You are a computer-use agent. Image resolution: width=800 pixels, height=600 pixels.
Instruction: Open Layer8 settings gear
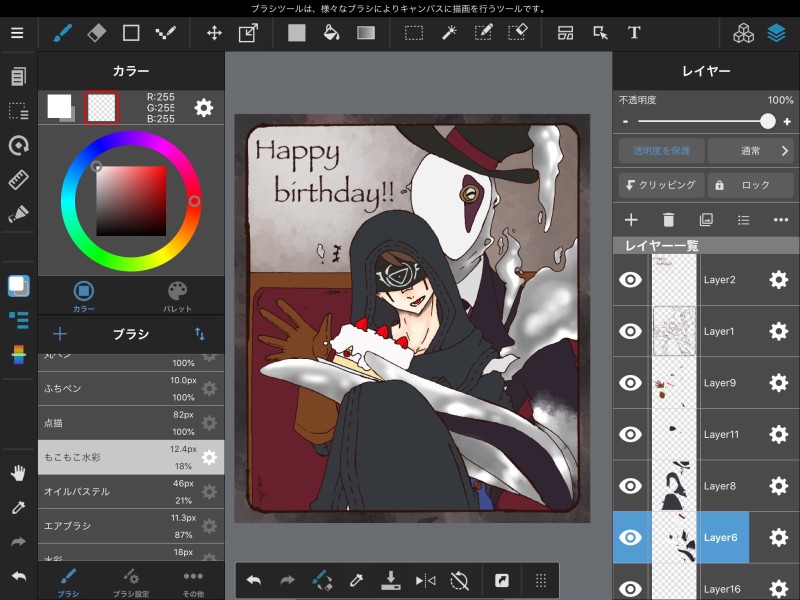pos(779,486)
